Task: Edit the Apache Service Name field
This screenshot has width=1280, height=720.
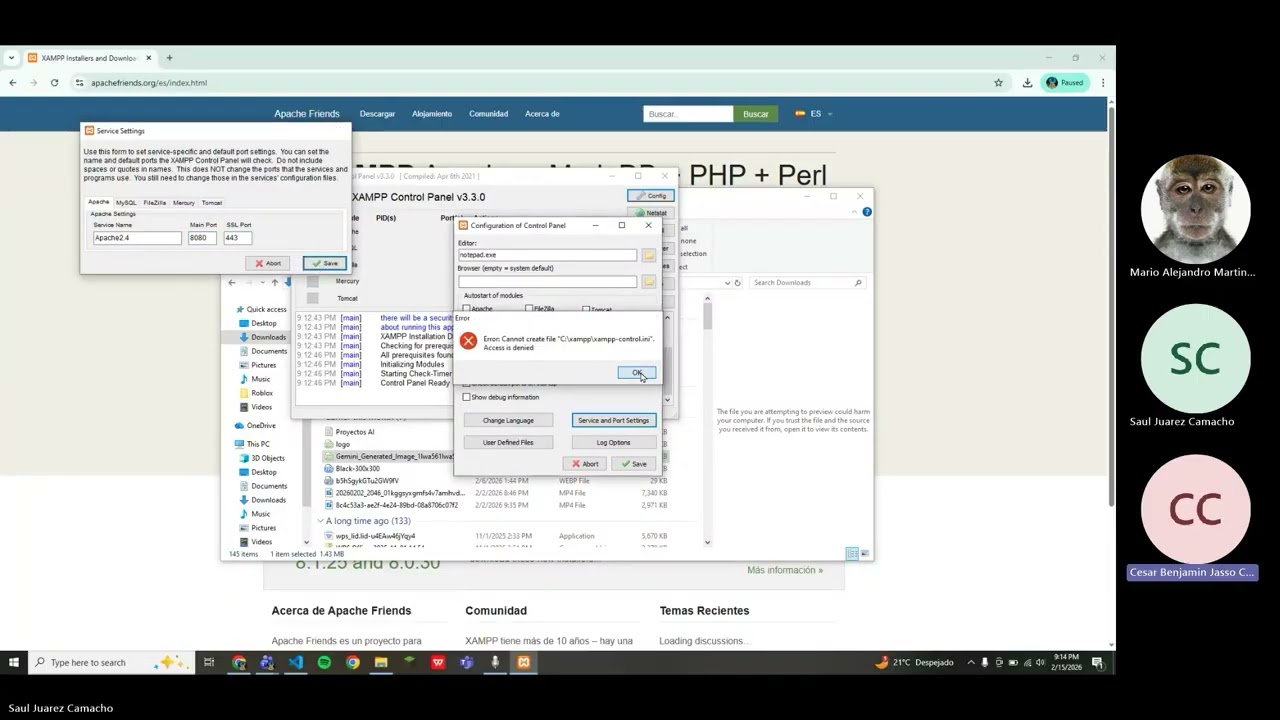Action: (138, 238)
